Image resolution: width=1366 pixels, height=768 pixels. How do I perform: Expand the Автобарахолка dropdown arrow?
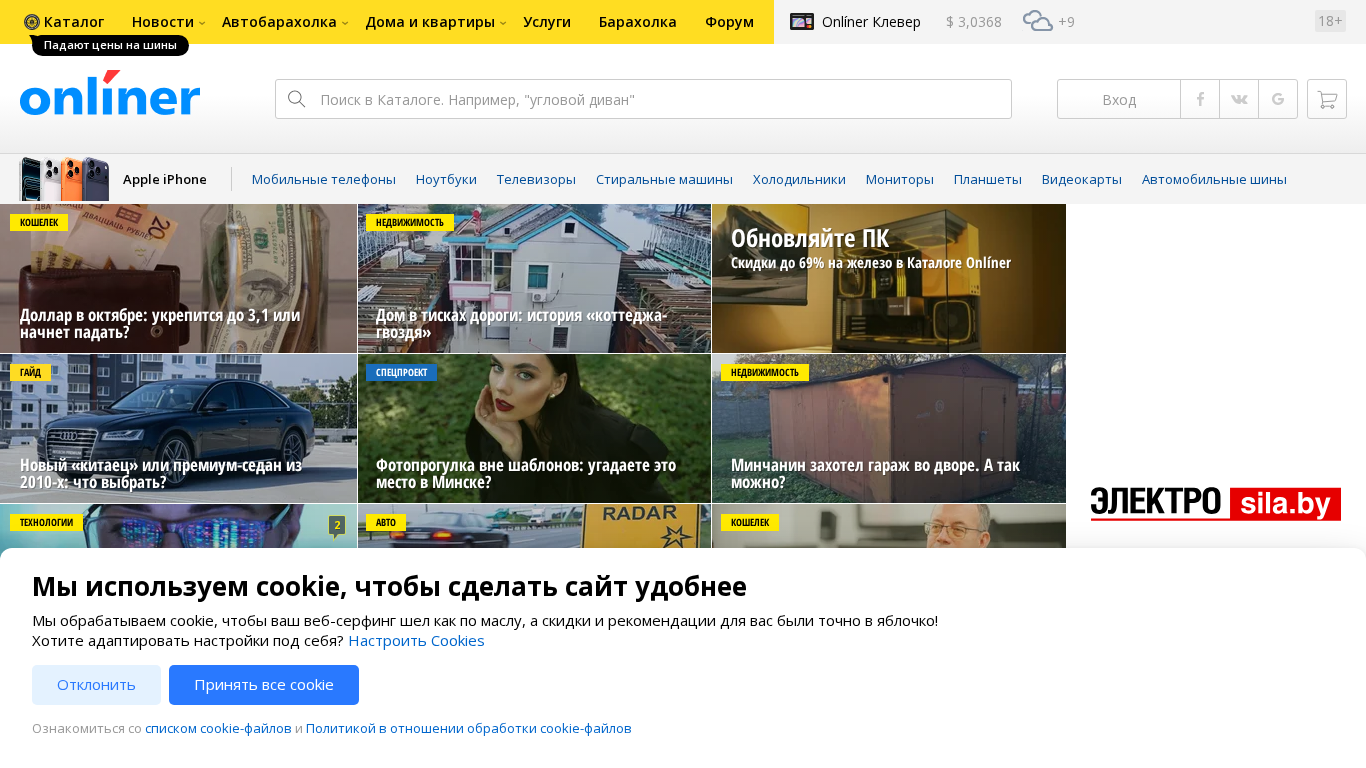tap(345, 23)
